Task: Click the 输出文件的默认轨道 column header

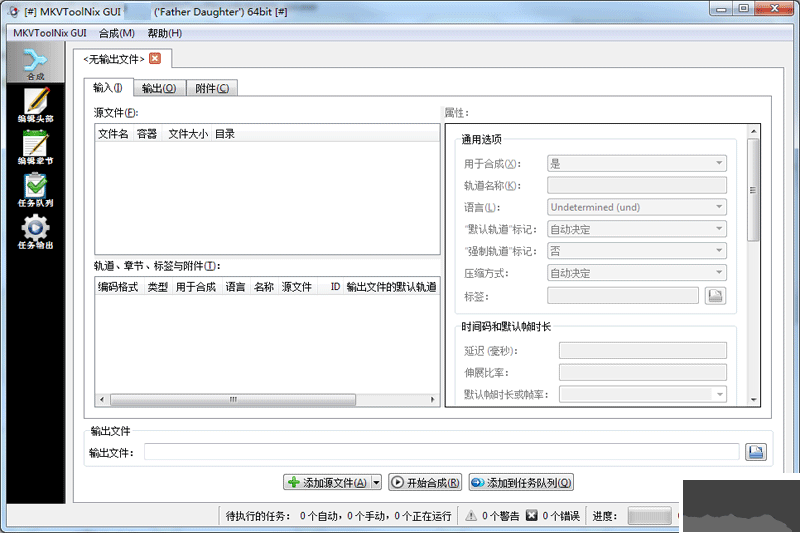Action: pyautogui.click(x=391, y=287)
